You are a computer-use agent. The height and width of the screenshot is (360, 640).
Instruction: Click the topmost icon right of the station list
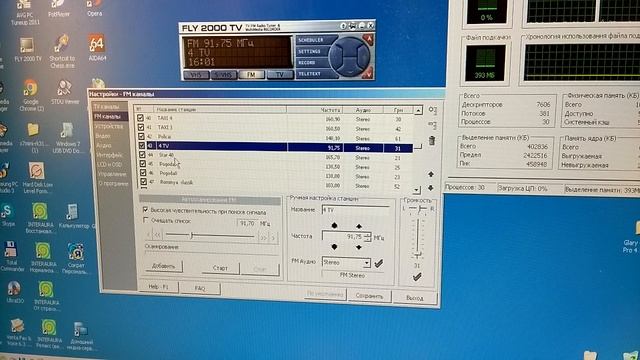pyautogui.click(x=432, y=110)
